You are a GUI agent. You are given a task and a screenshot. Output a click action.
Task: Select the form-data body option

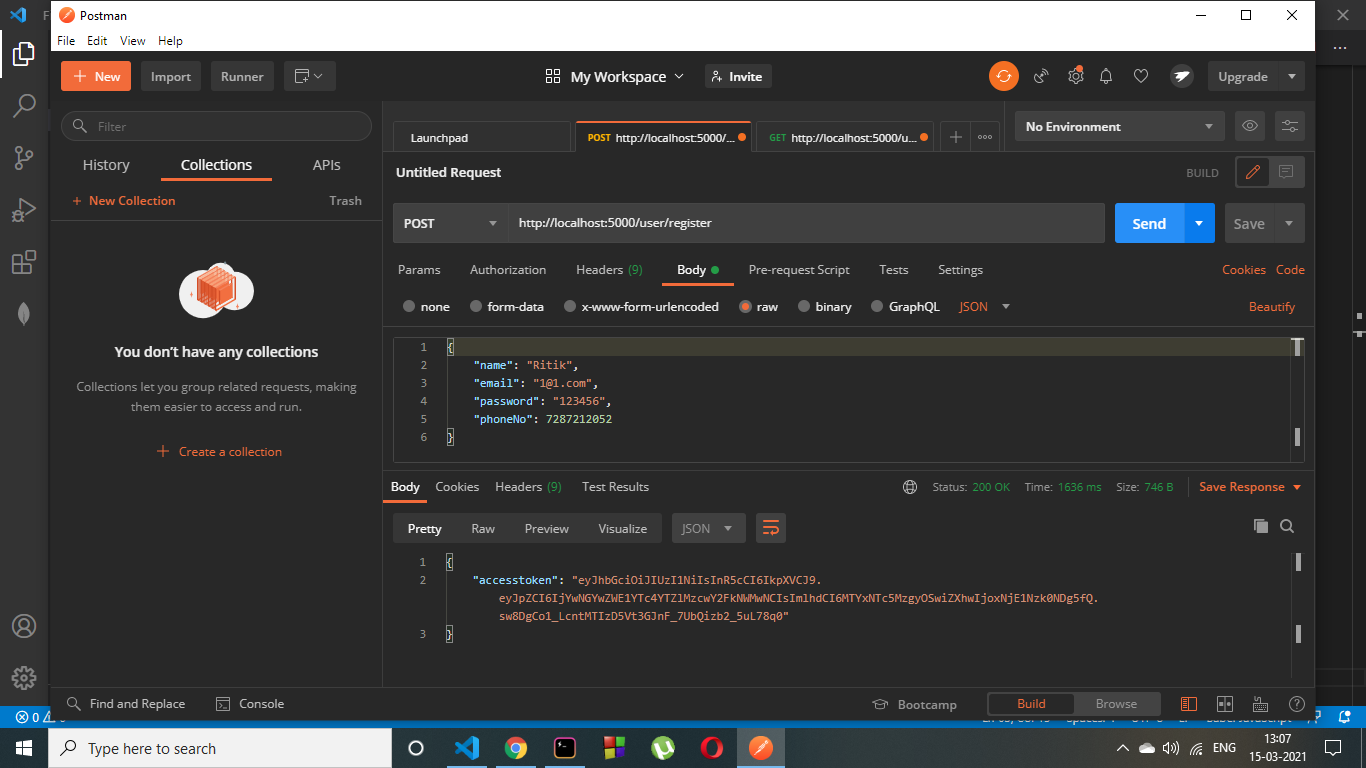point(507,306)
